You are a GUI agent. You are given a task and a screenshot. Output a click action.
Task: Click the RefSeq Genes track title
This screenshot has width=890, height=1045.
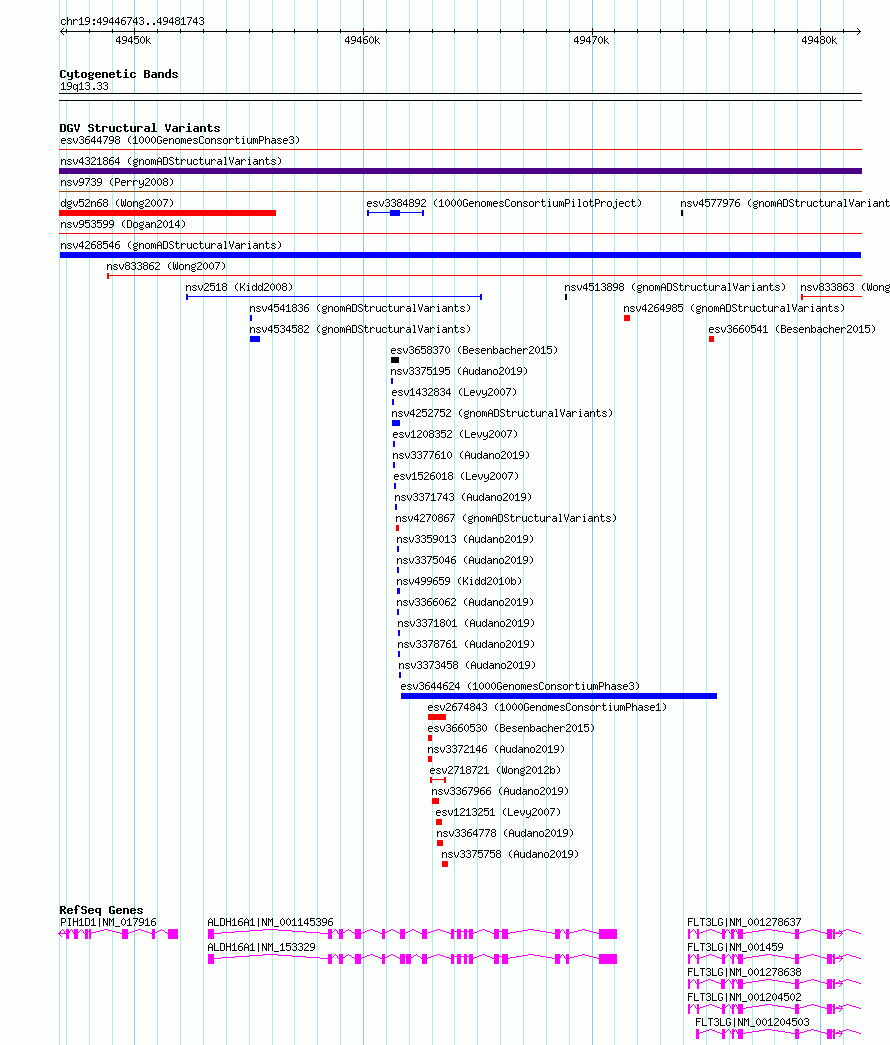pos(101,910)
